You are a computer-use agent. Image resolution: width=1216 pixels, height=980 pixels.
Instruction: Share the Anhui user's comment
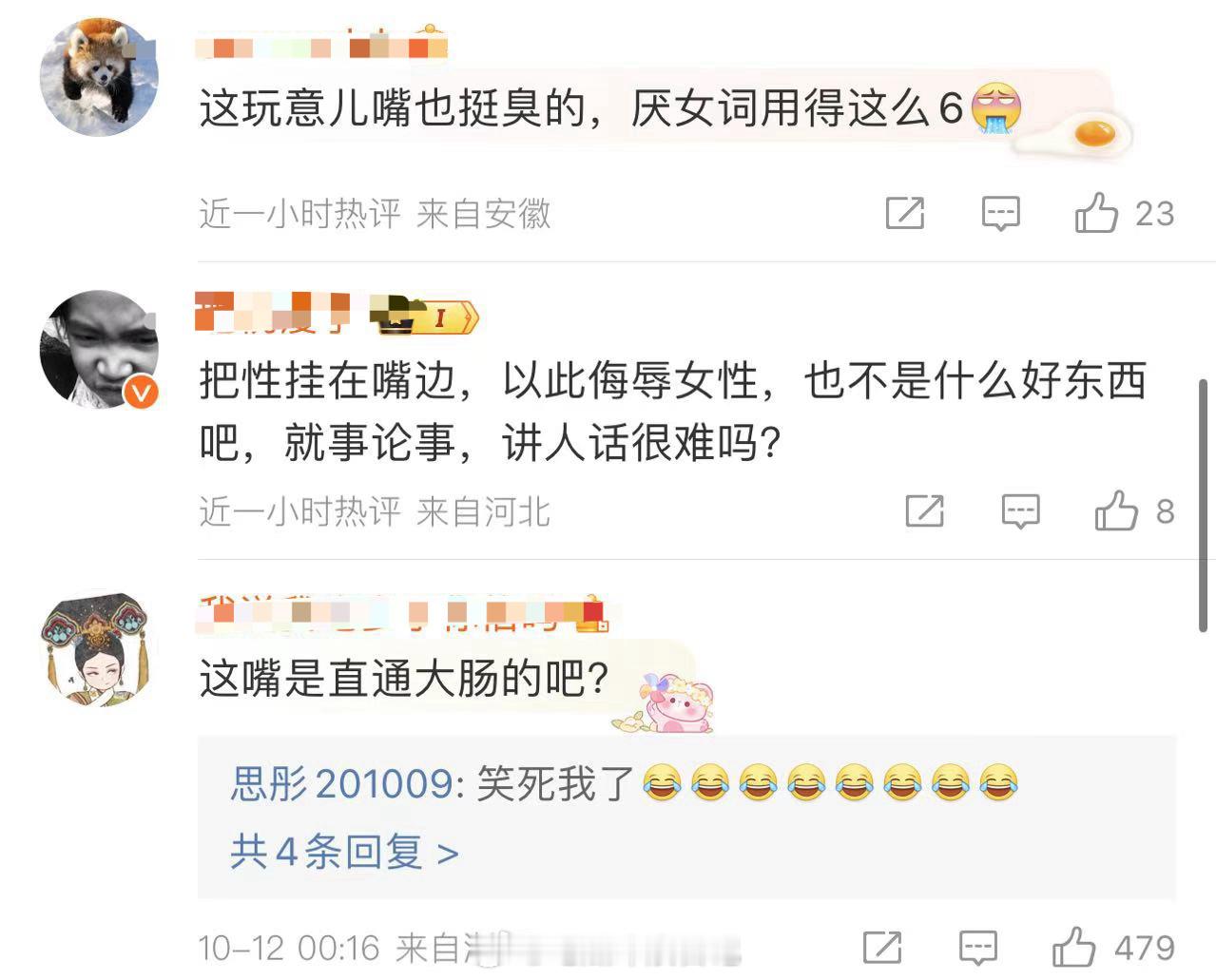904,213
